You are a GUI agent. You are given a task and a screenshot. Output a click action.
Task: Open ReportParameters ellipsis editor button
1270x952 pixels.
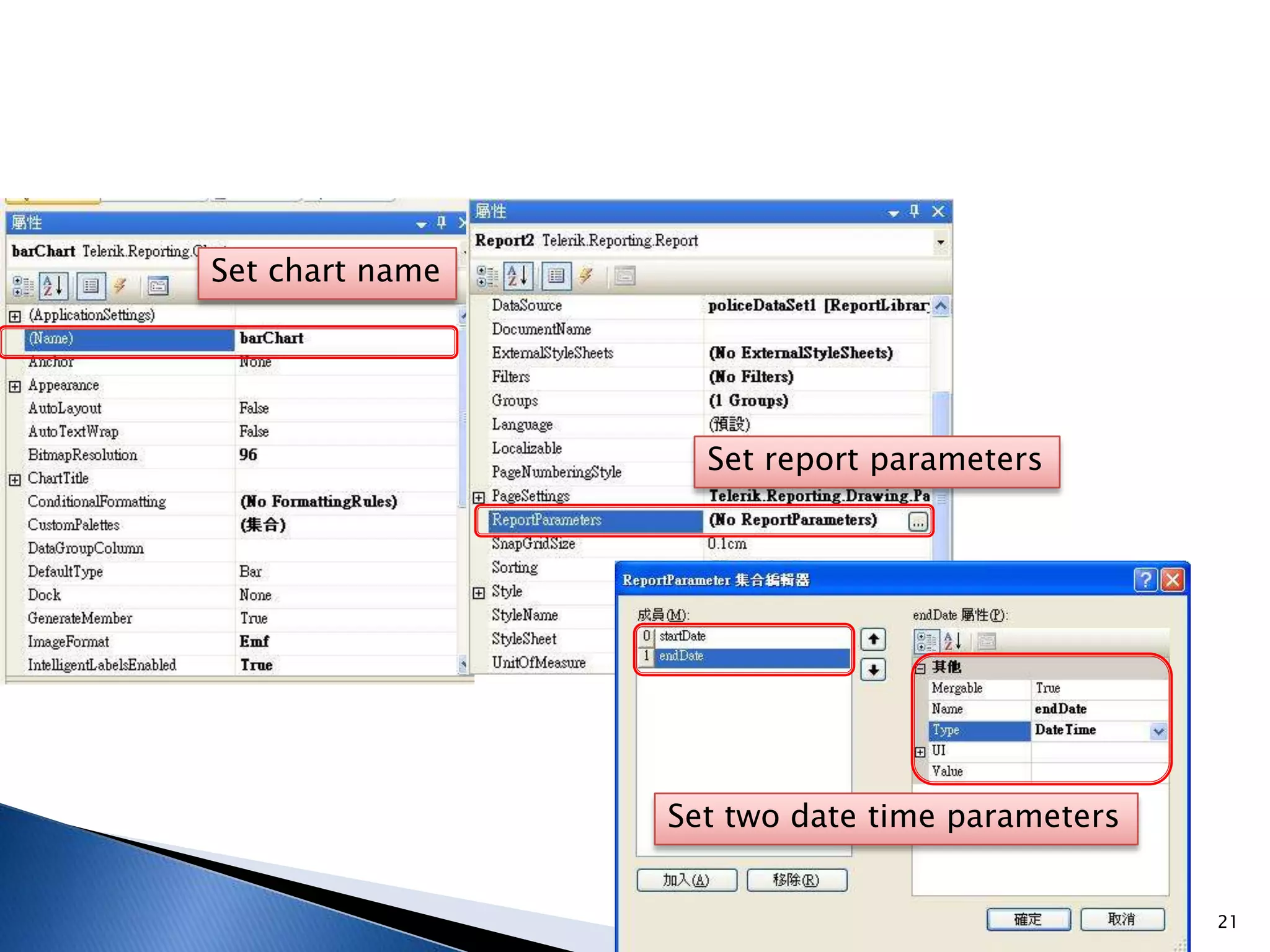coord(918,522)
